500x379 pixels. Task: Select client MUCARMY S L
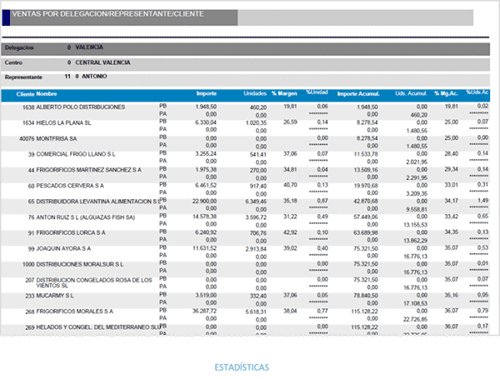point(55,296)
